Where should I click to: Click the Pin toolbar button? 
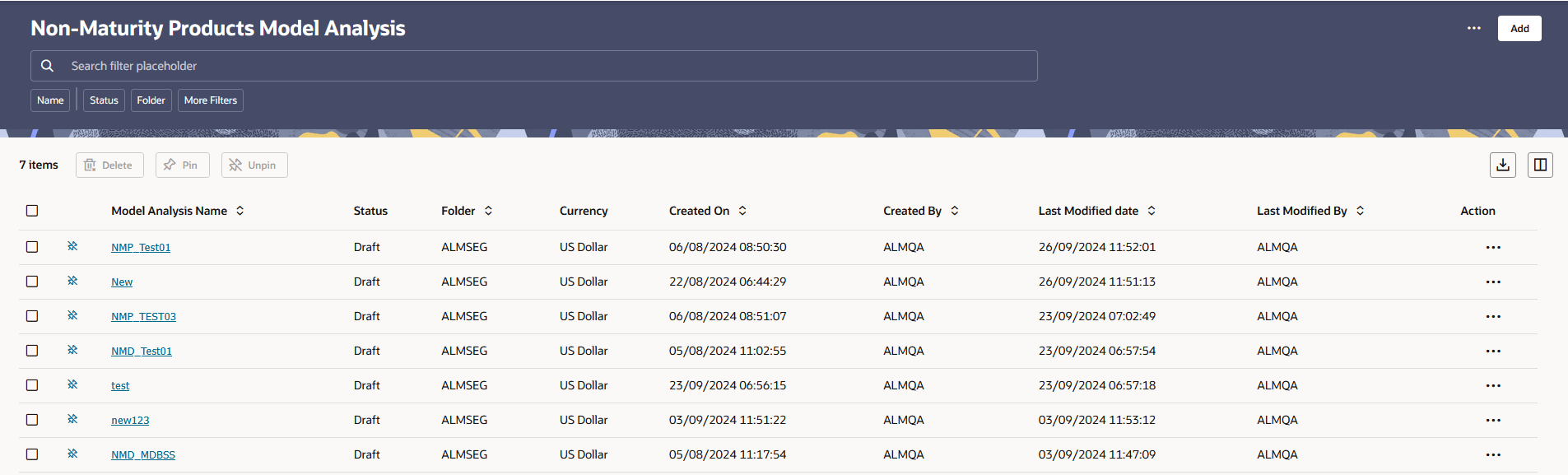[182, 165]
